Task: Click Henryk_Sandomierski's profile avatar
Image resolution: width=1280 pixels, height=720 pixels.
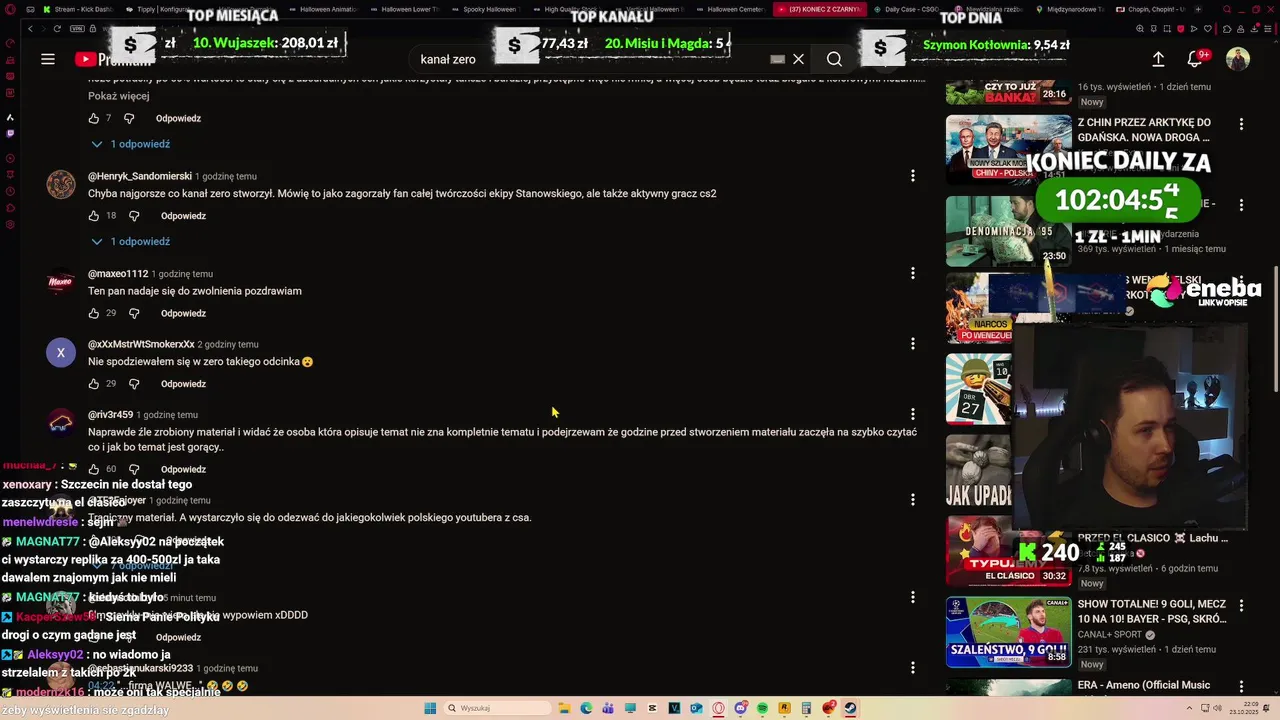Action: (61, 184)
